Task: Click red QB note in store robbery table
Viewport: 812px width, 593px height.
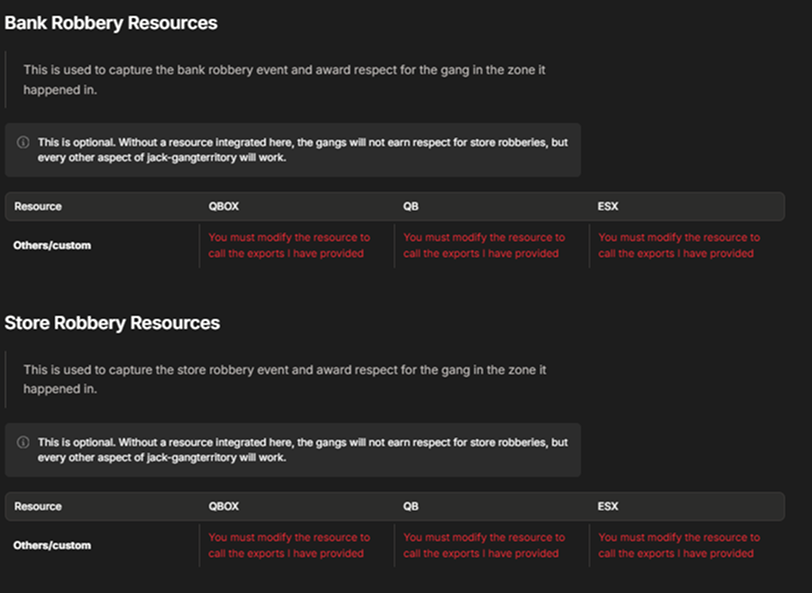Action: tap(484, 545)
